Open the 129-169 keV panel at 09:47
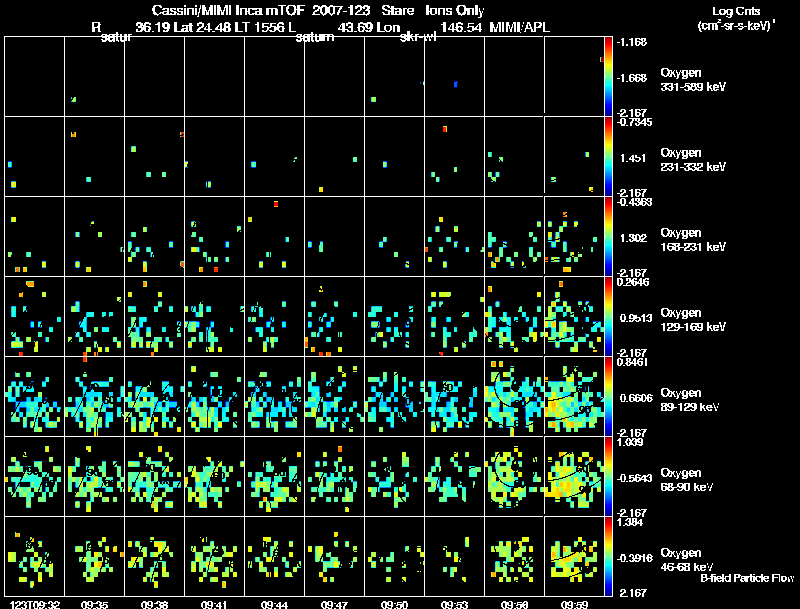This screenshot has width=800, height=609. tap(334, 316)
